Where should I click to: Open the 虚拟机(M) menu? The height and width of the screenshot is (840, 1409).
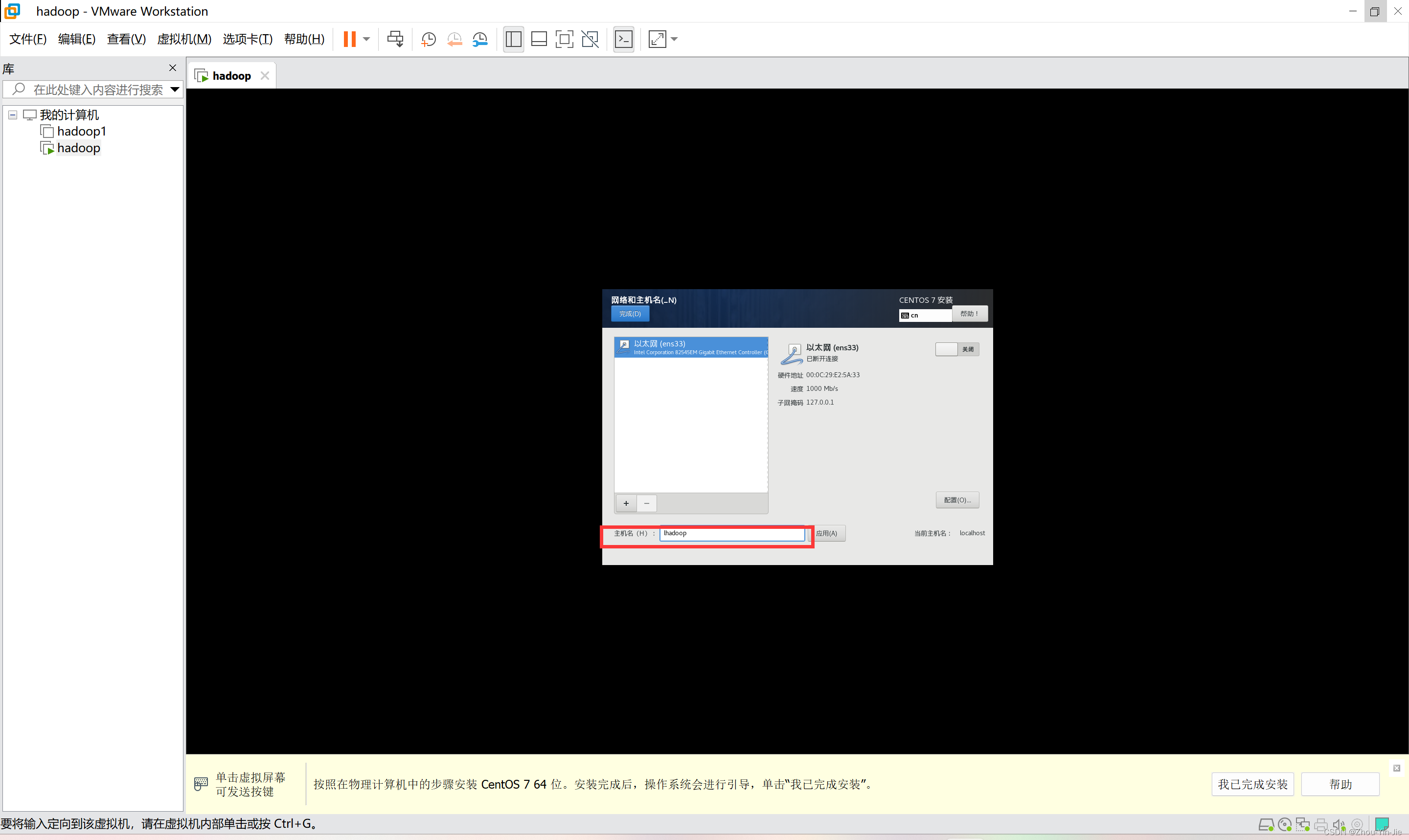point(184,39)
